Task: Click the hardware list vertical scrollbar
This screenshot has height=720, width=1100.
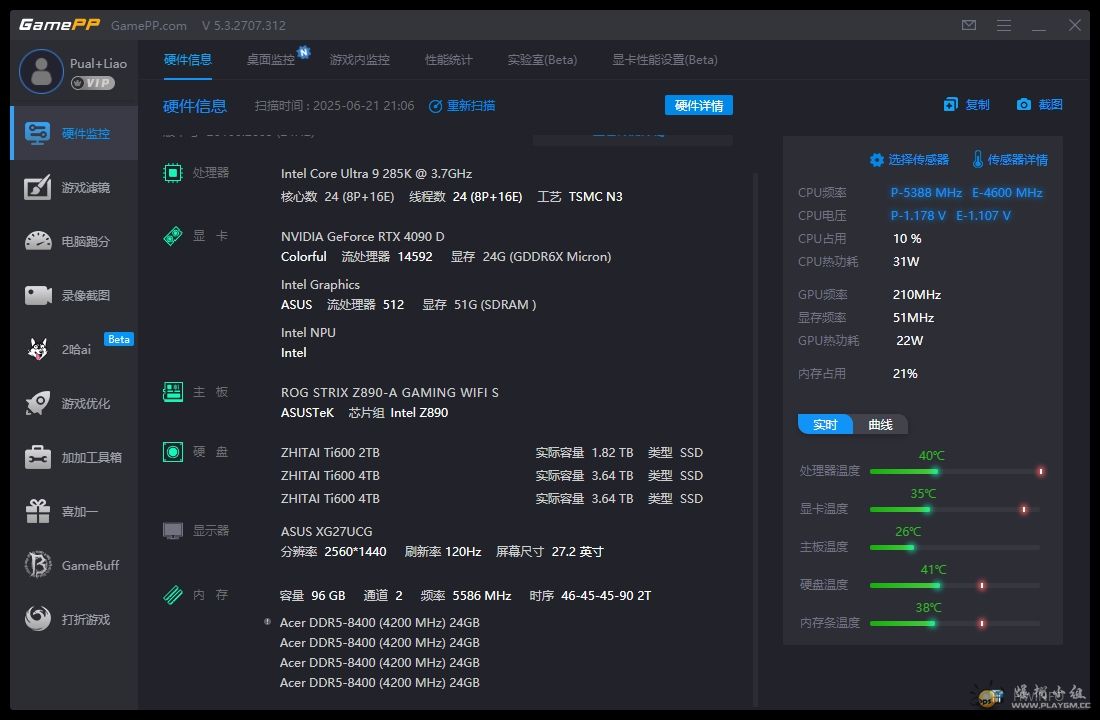Action: click(756, 440)
